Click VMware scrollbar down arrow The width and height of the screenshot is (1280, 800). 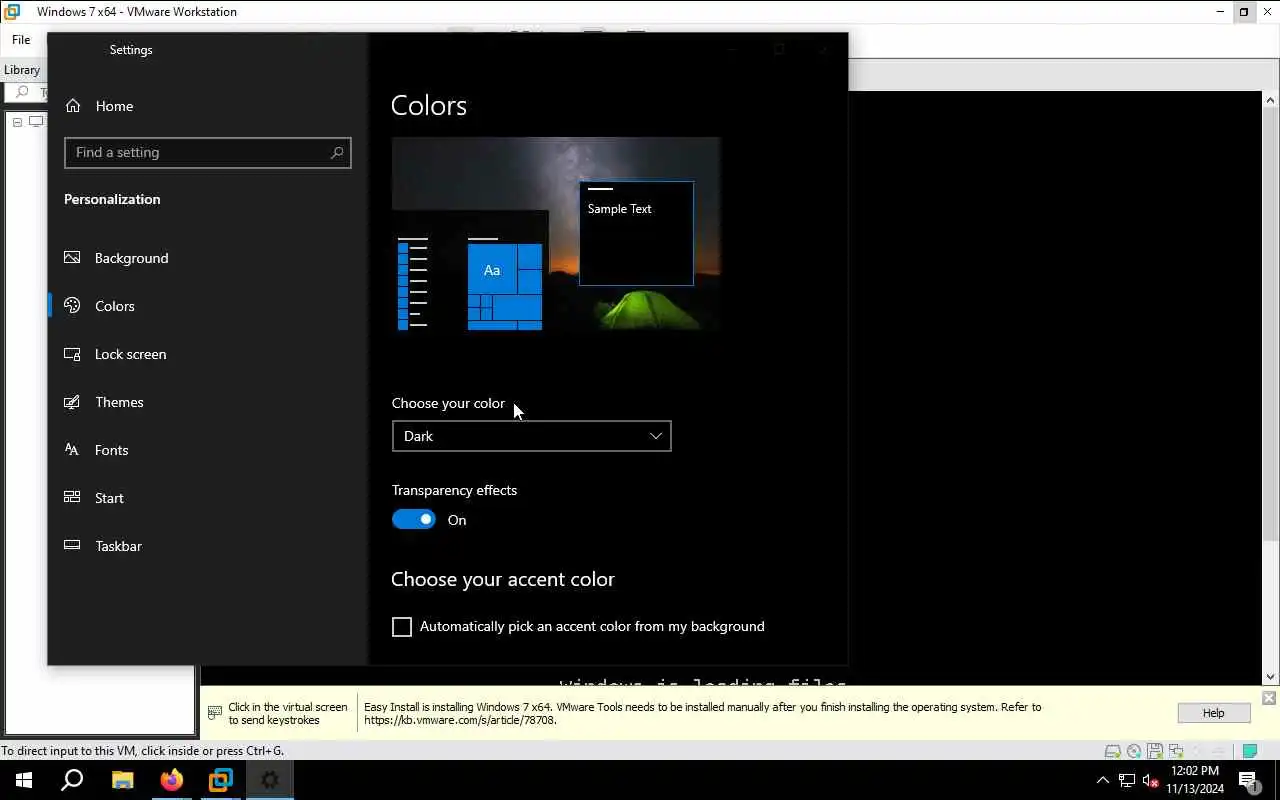click(1271, 677)
